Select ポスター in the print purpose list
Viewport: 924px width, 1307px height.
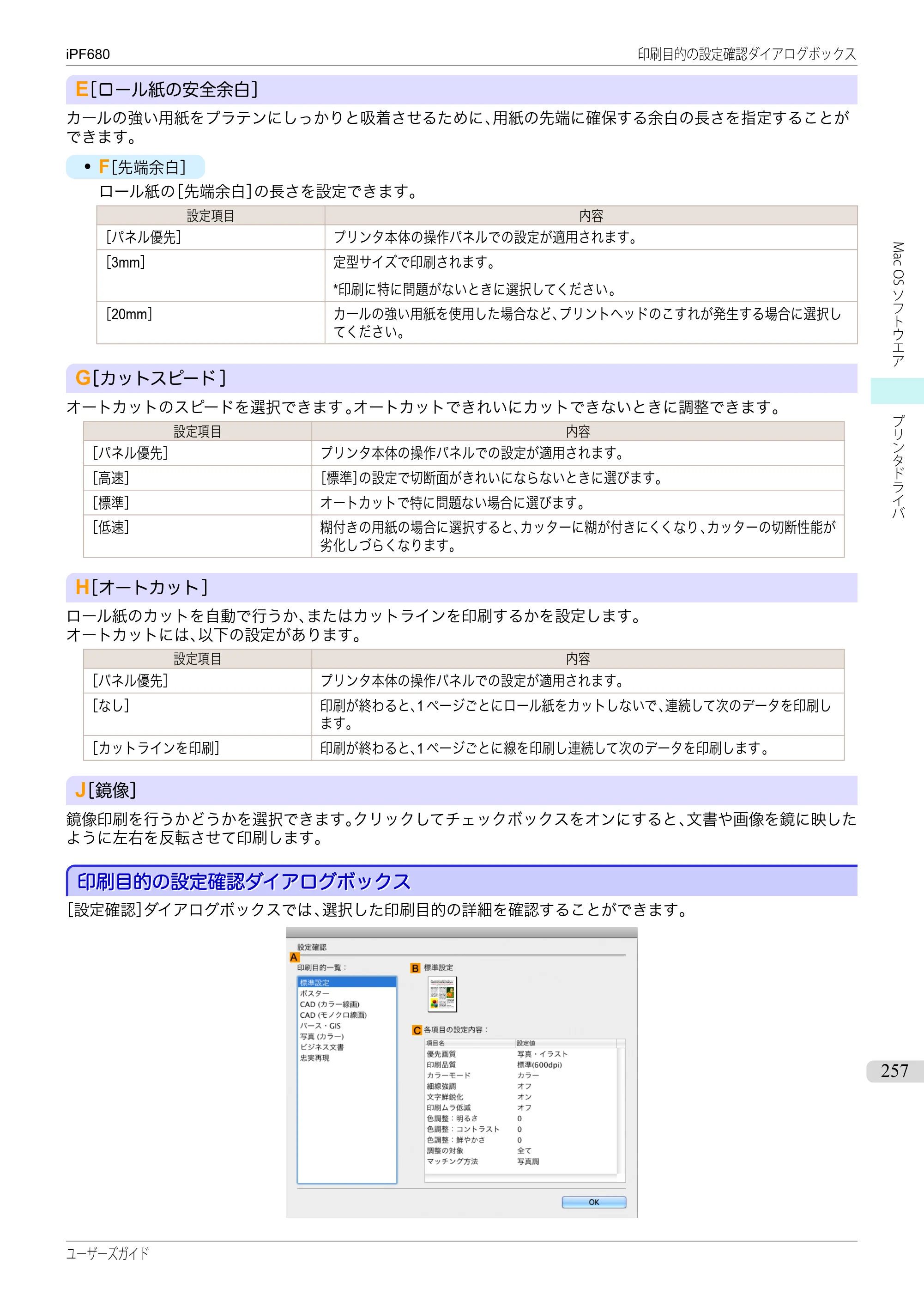tap(346, 993)
